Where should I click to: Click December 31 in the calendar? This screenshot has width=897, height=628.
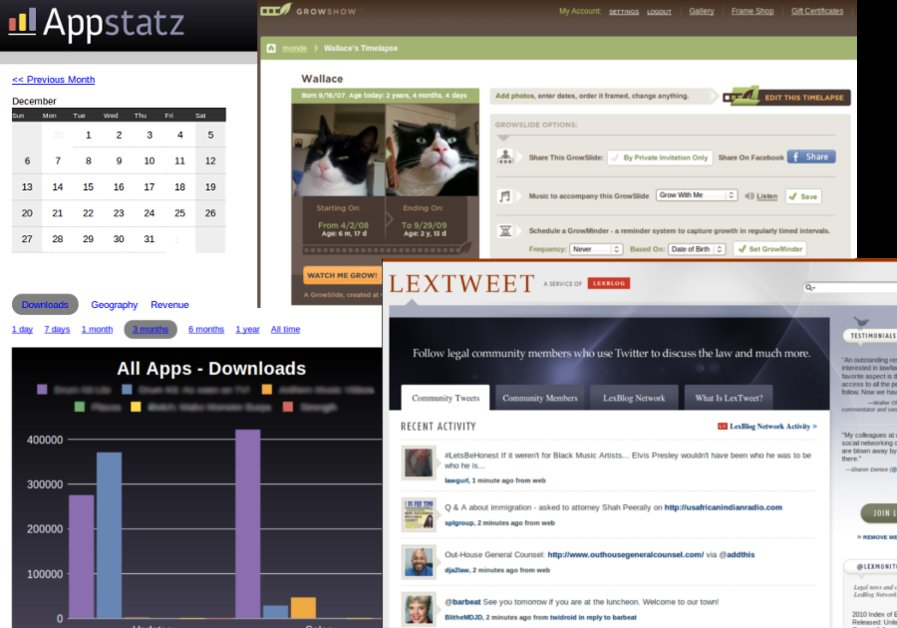pos(149,239)
